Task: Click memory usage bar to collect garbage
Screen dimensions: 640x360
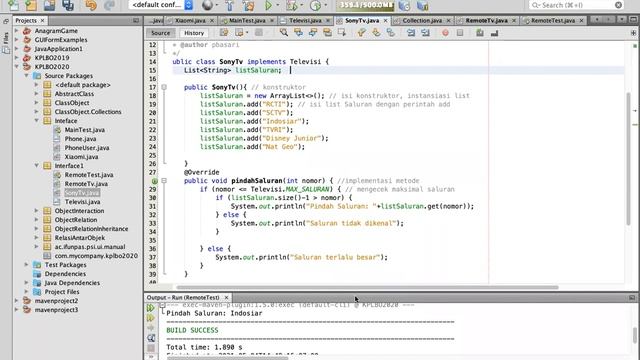Action: (364, 5)
